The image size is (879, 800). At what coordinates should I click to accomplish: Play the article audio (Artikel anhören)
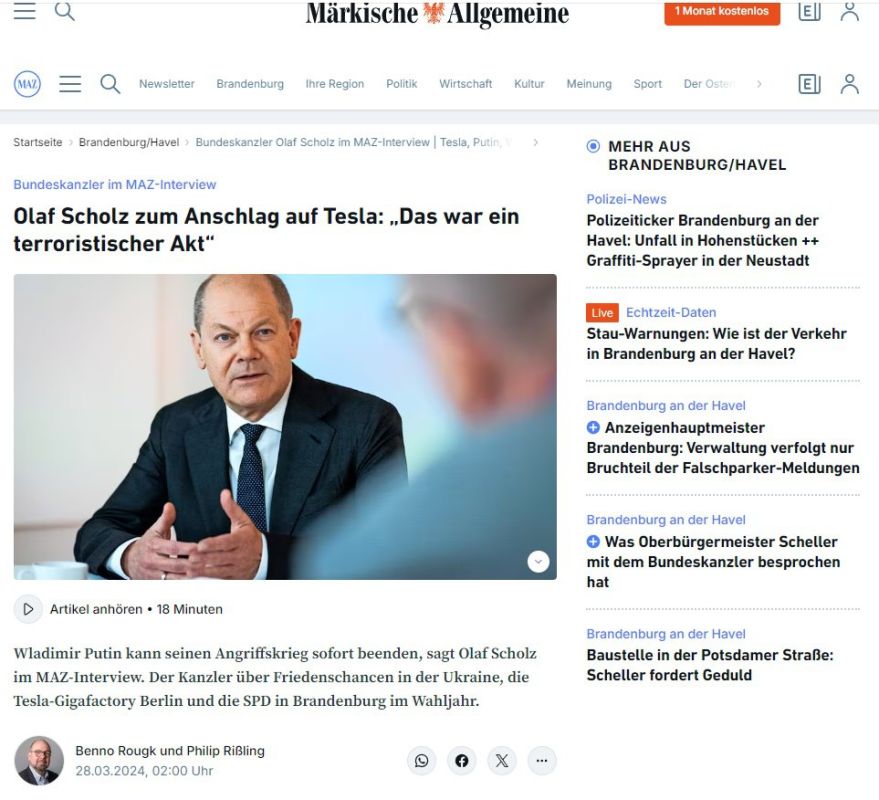(x=28, y=609)
